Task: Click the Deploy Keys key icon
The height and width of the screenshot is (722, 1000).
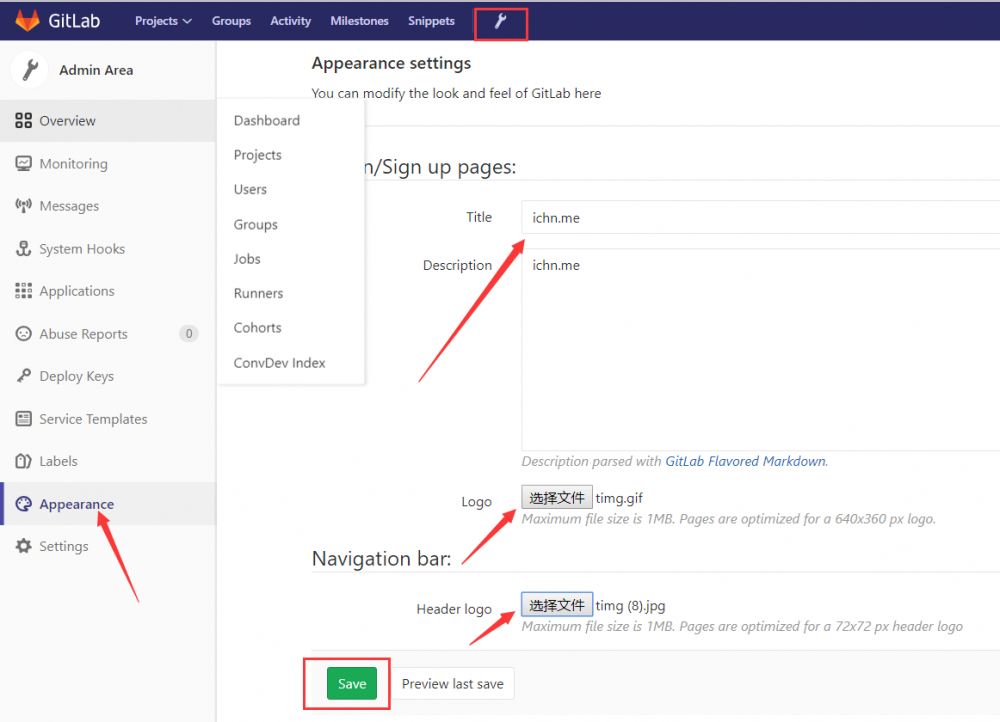Action: pyautogui.click(x=24, y=376)
